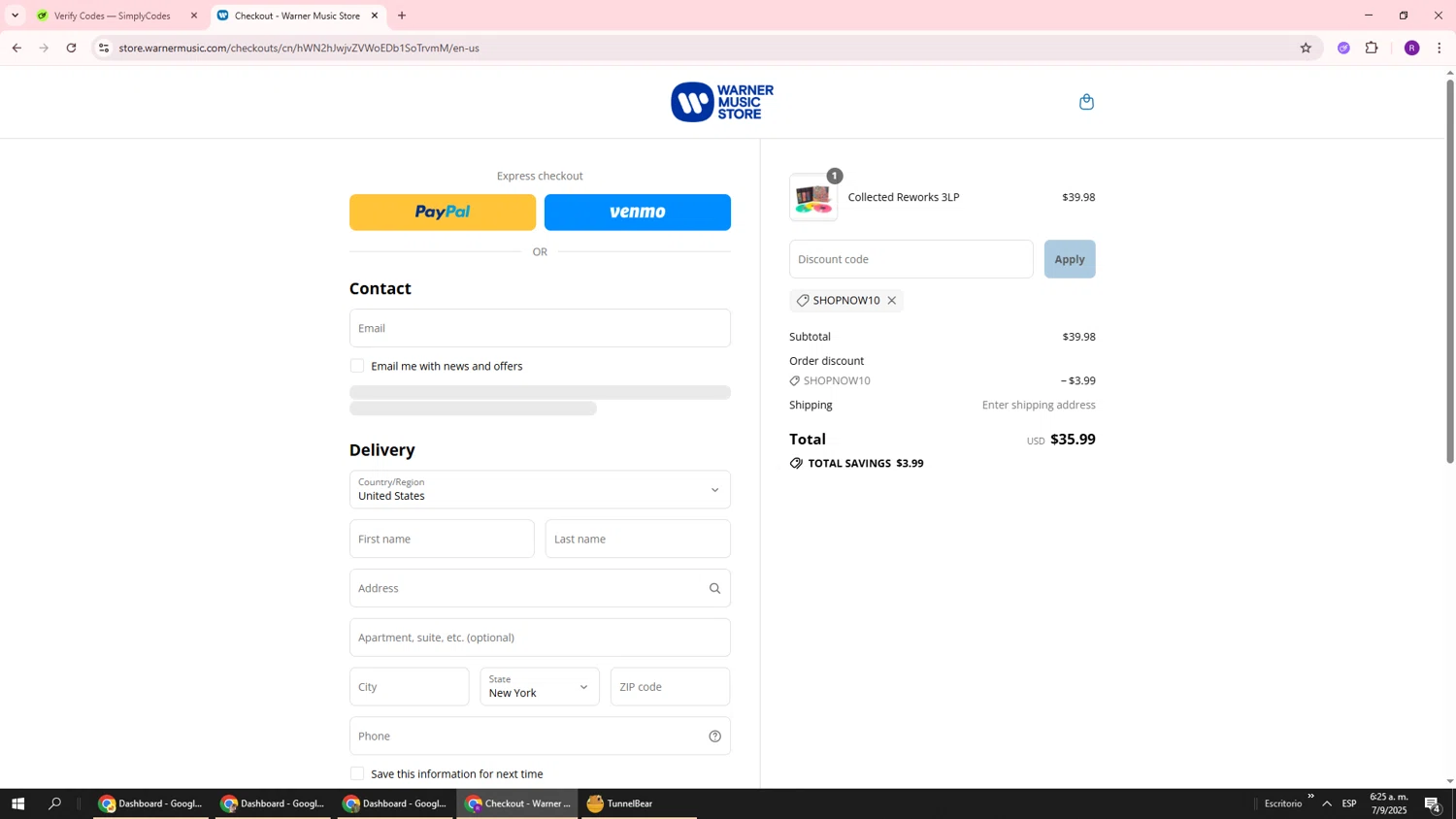Open a new browser tab
The image size is (1456, 819).
pos(402,16)
